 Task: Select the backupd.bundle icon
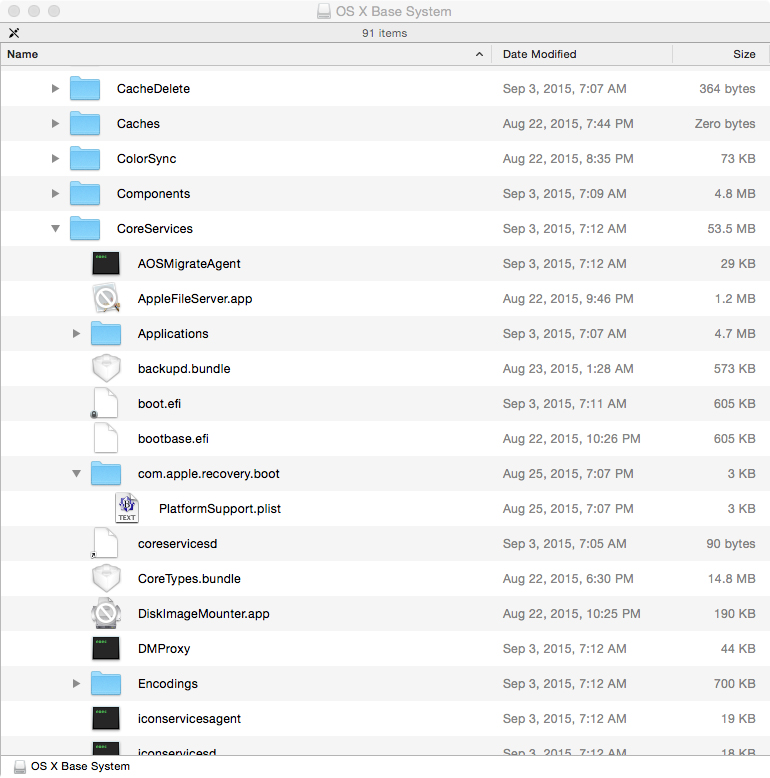click(x=106, y=369)
